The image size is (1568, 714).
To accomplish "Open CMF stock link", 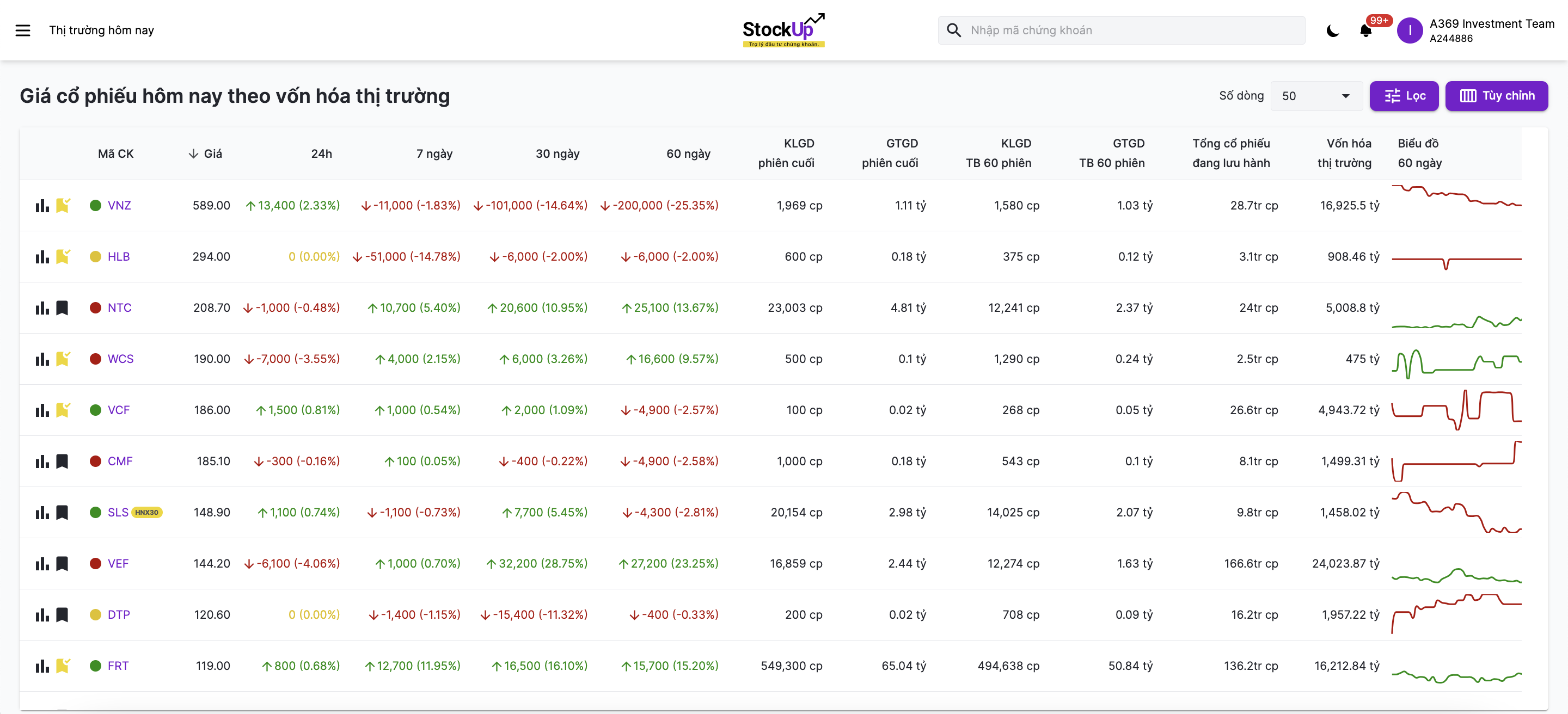I will pos(120,461).
